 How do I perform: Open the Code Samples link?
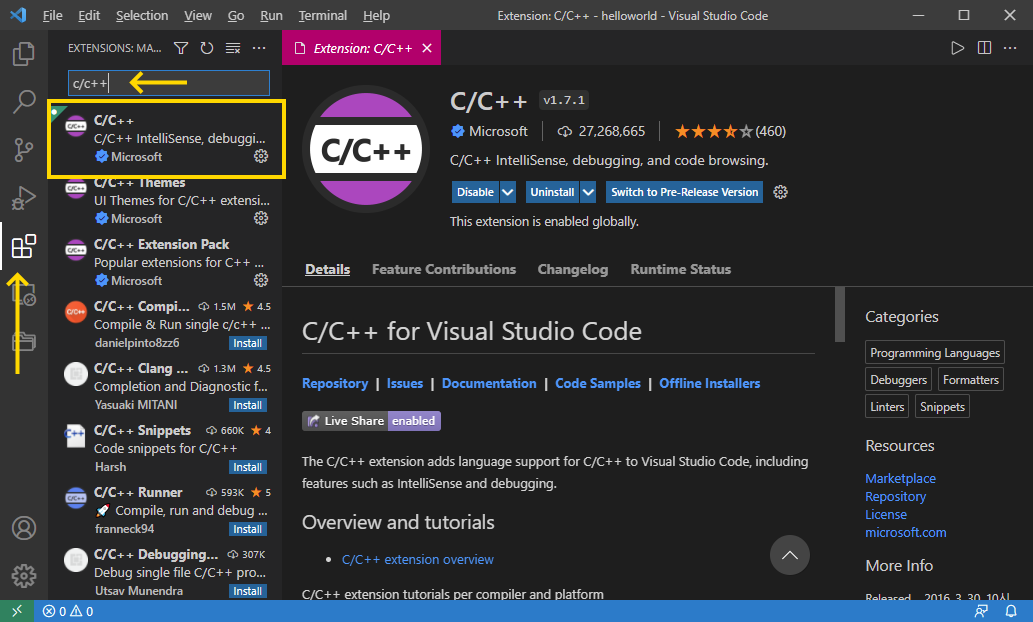coord(598,383)
